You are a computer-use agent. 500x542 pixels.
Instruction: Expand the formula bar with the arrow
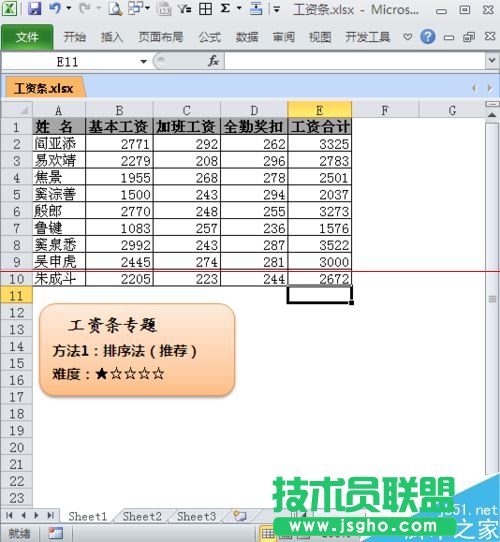(492, 61)
